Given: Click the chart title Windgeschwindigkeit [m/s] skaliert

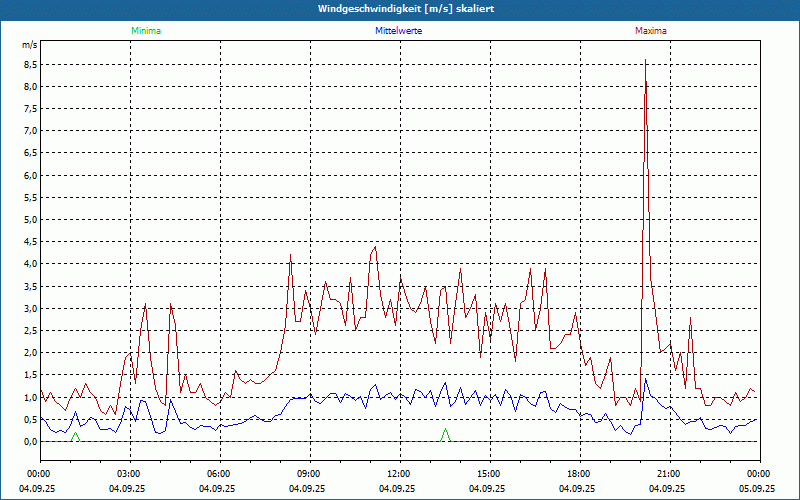Looking at the screenshot, I should (406, 9).
